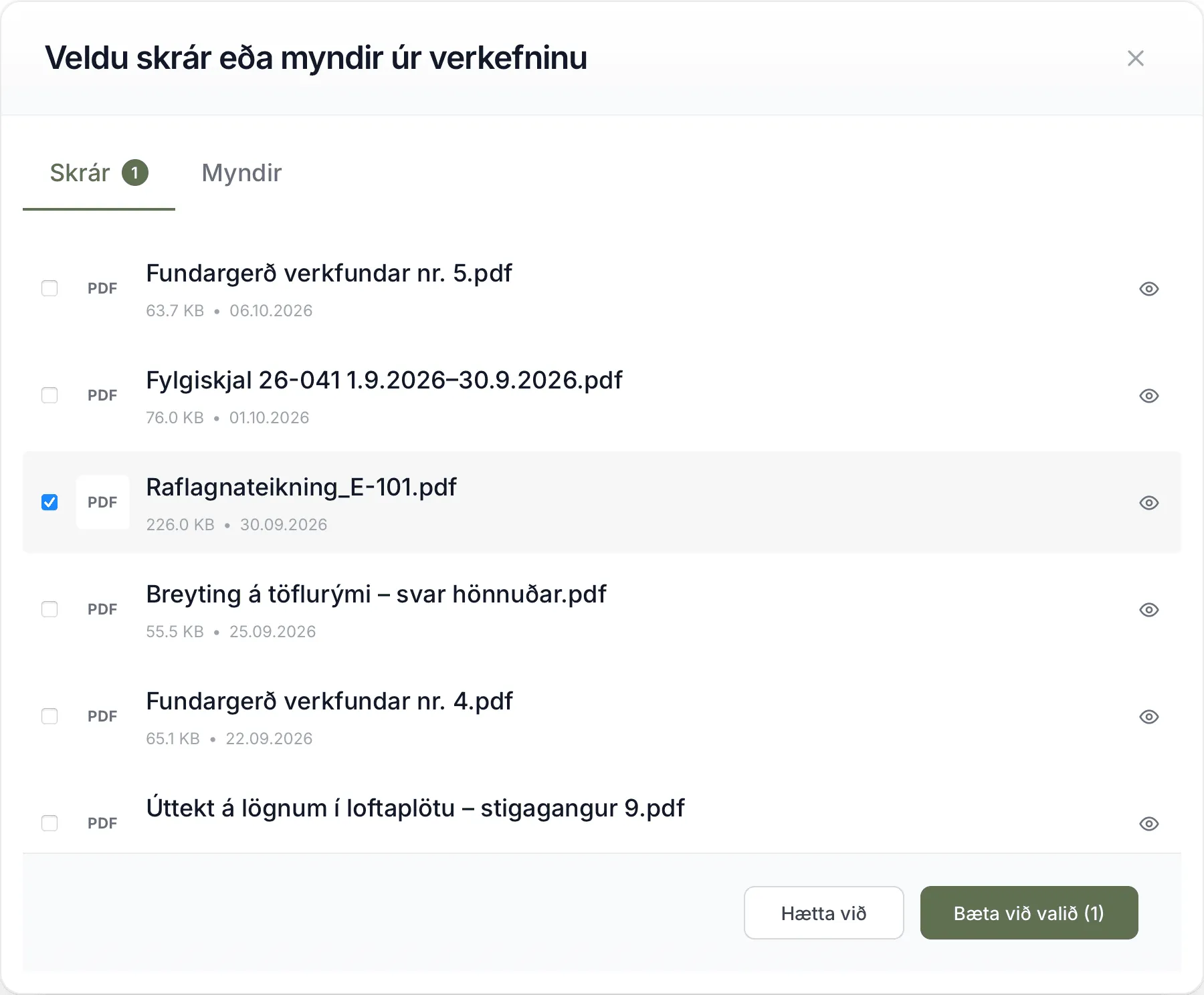Click the 65.1 KB • 22.09.2026 details
This screenshot has height=995, width=1204.
coord(229,739)
